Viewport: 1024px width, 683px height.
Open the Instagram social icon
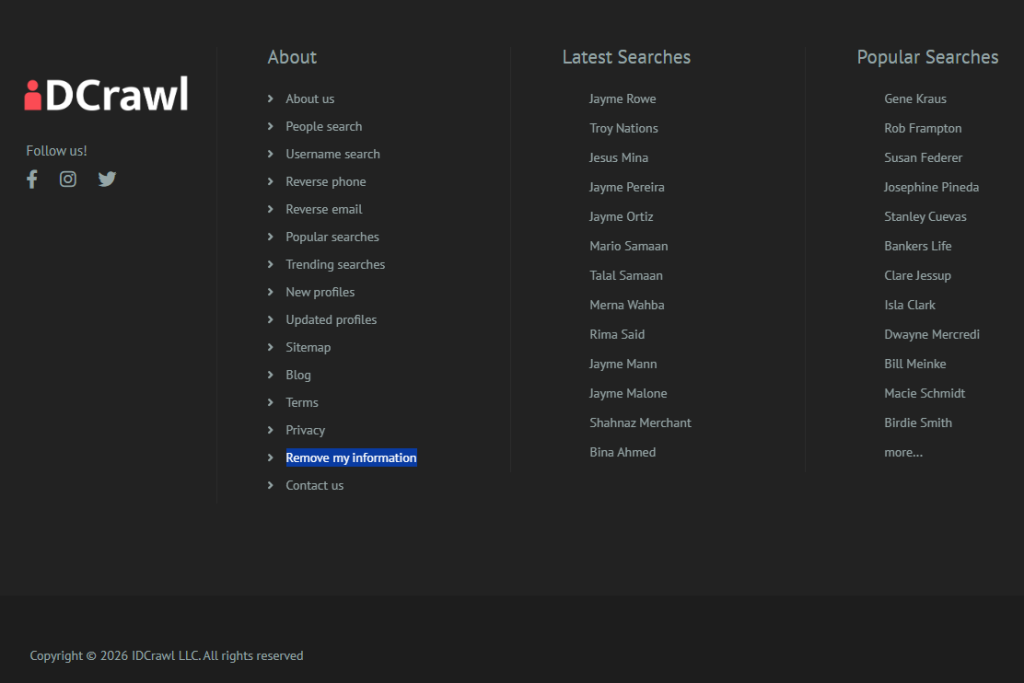coord(68,179)
